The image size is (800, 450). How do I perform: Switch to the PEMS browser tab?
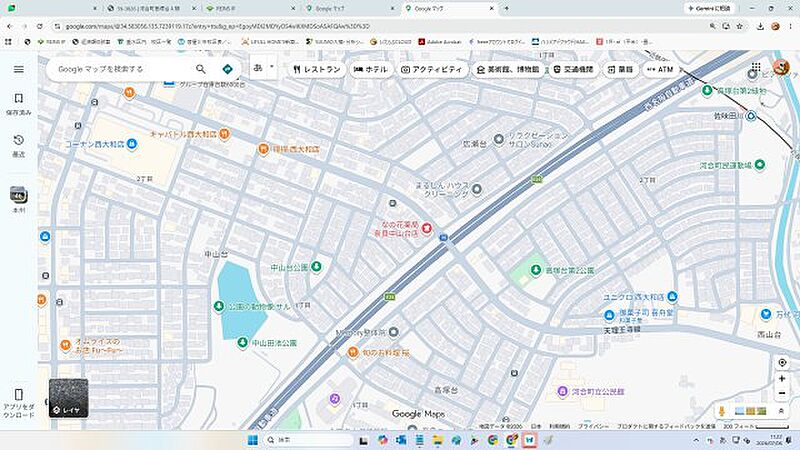click(x=251, y=9)
